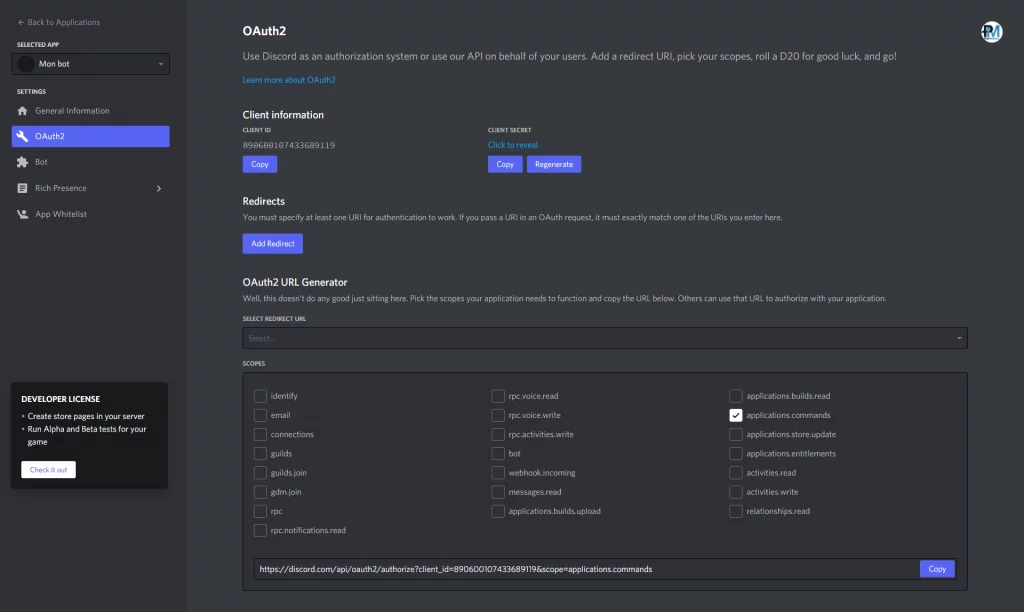The height and width of the screenshot is (612, 1024).
Task: Open the Select Redirect URL dropdown
Action: 604,338
